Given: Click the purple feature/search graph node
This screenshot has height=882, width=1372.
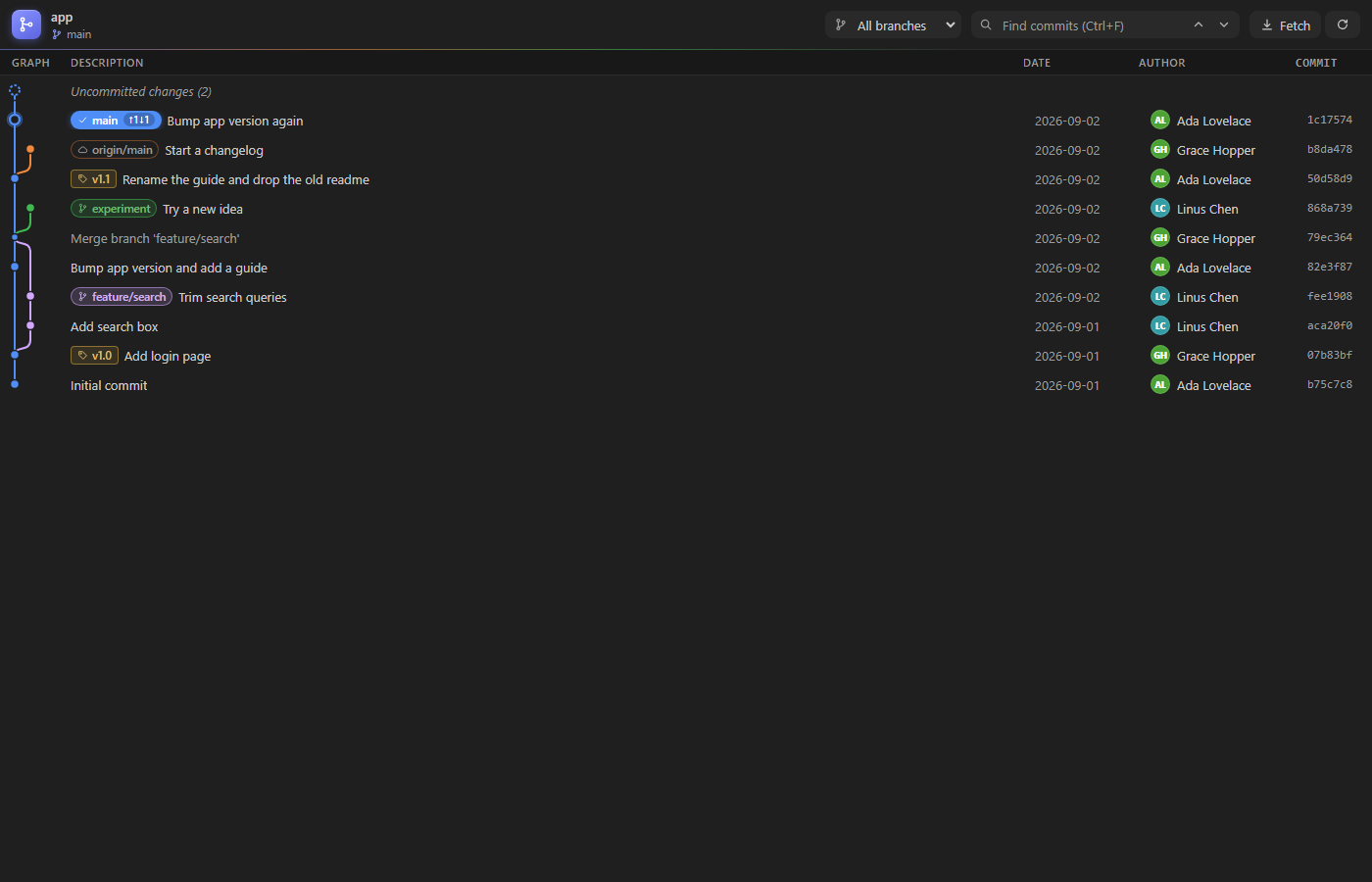Looking at the screenshot, I should [x=30, y=296].
